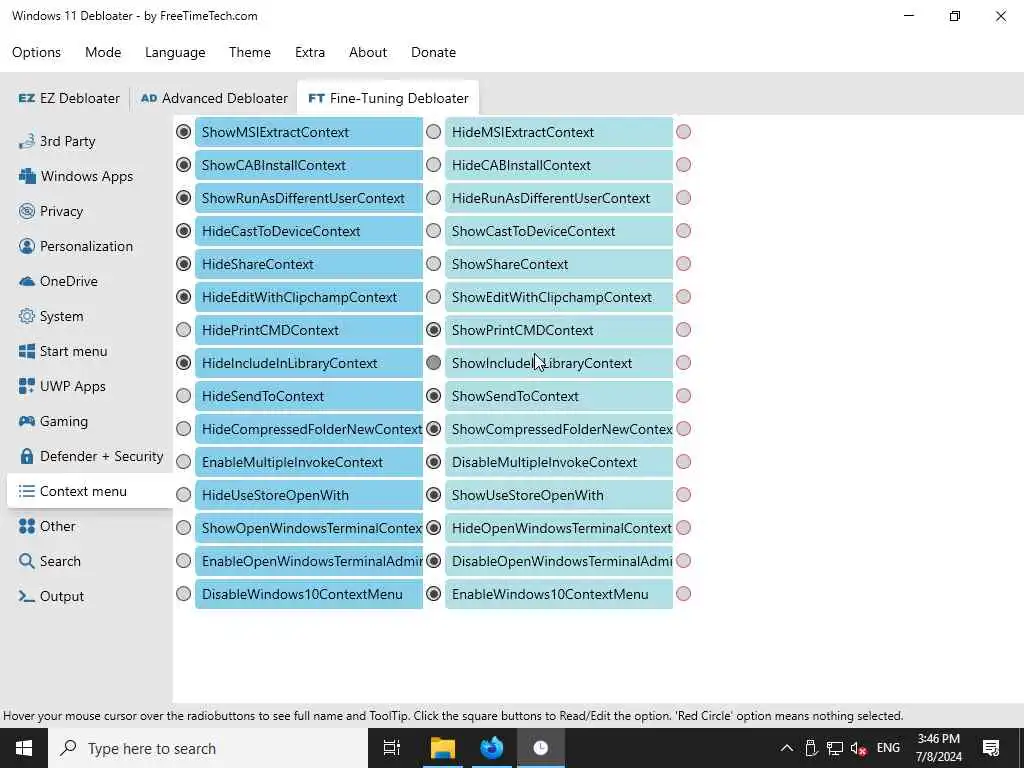Expand the system tray hidden icons chevron
Screen dimensions: 1024x768
tap(787, 748)
